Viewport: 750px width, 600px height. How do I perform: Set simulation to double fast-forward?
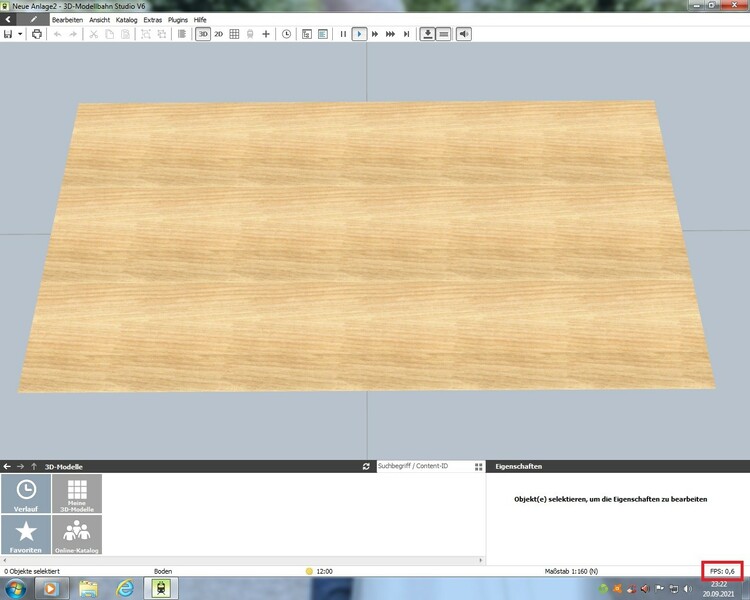[375, 34]
